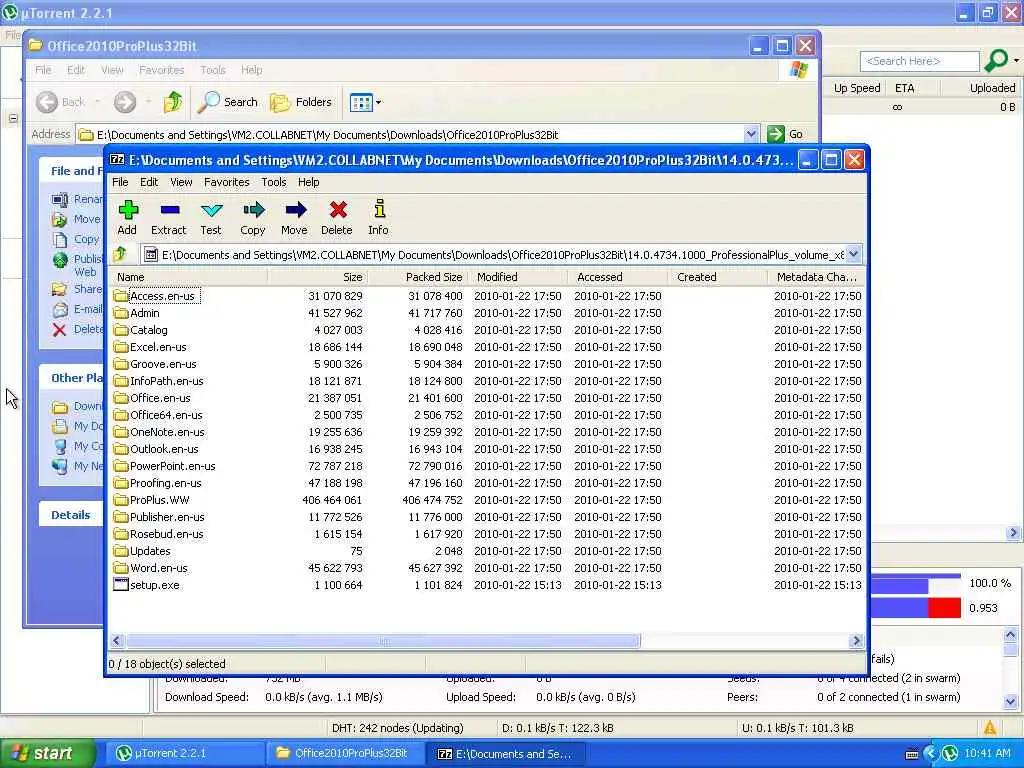Click the uTorrent list right scroll arrow
Viewport: 1024px width, 768px height.
coord(1014,533)
